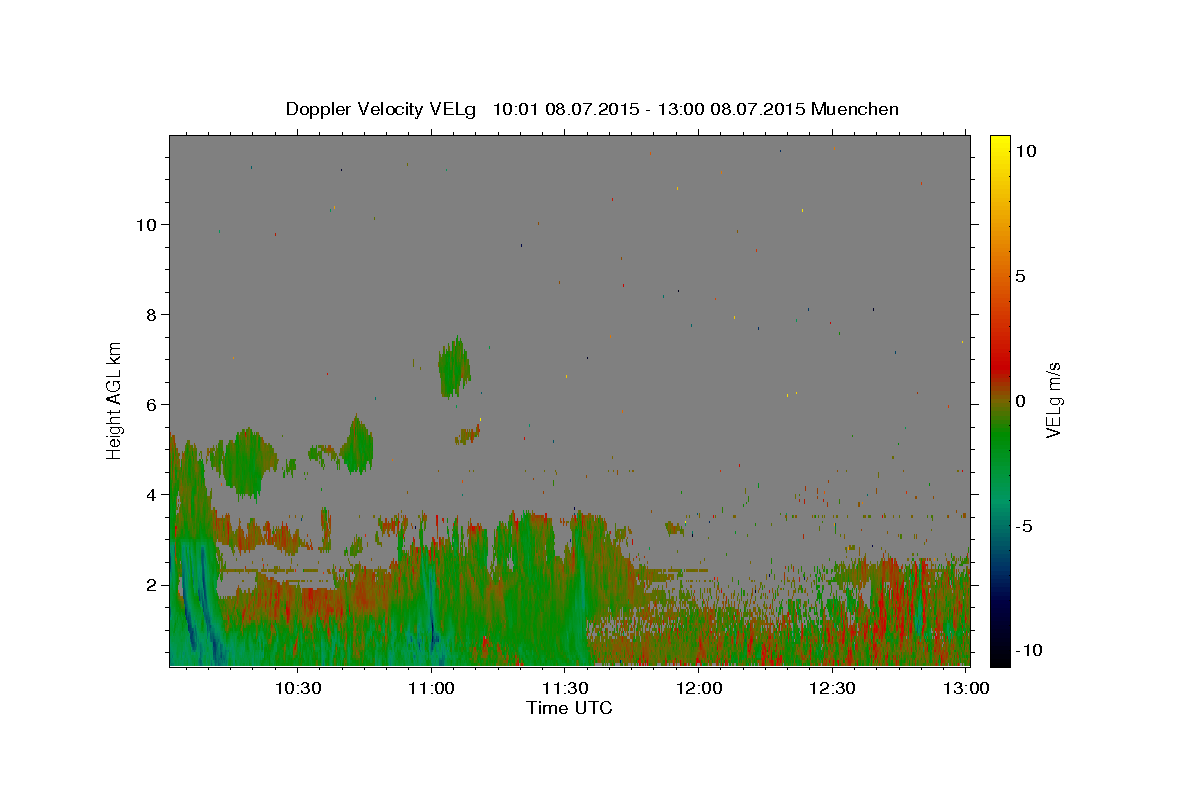Click the 11:00 time tick label
This screenshot has width=1200, height=800.
coord(432,688)
